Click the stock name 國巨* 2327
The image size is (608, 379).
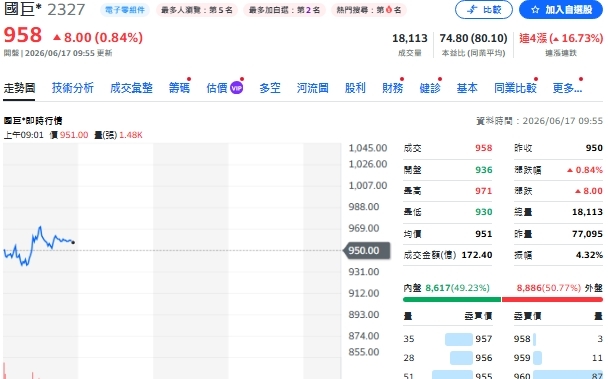pyautogui.click(x=44, y=9)
